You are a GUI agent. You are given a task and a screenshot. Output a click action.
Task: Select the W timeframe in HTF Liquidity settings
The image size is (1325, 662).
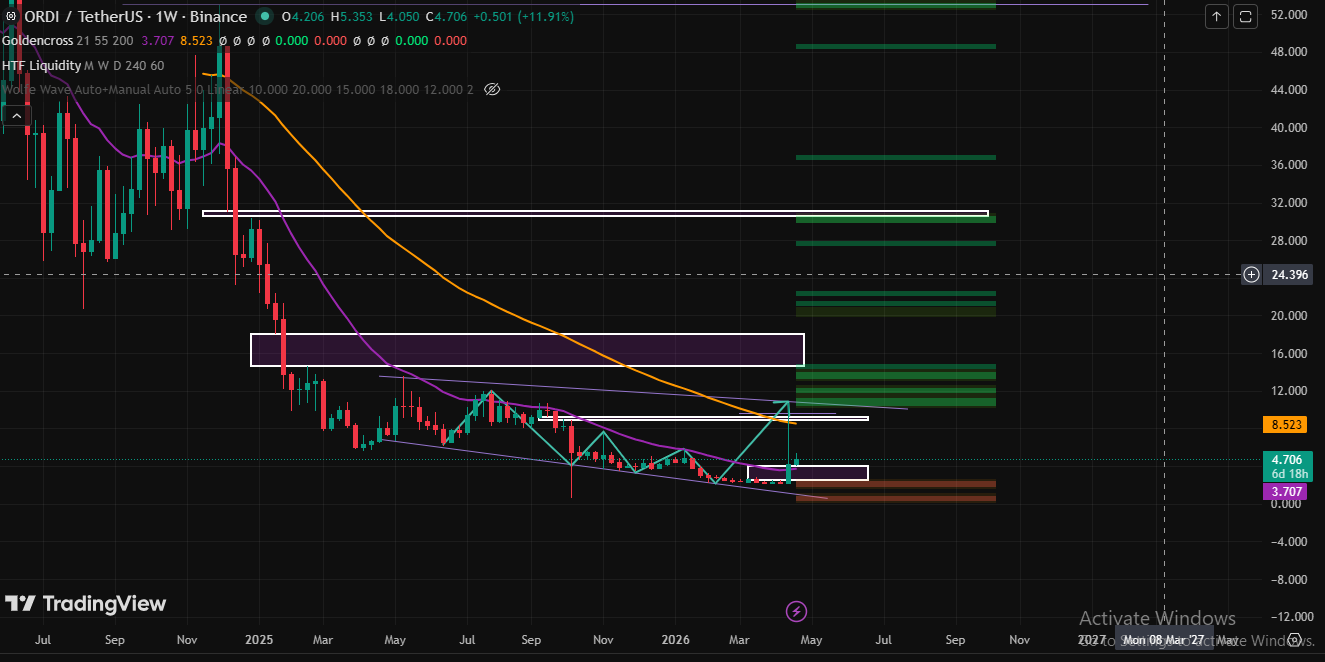tap(104, 65)
